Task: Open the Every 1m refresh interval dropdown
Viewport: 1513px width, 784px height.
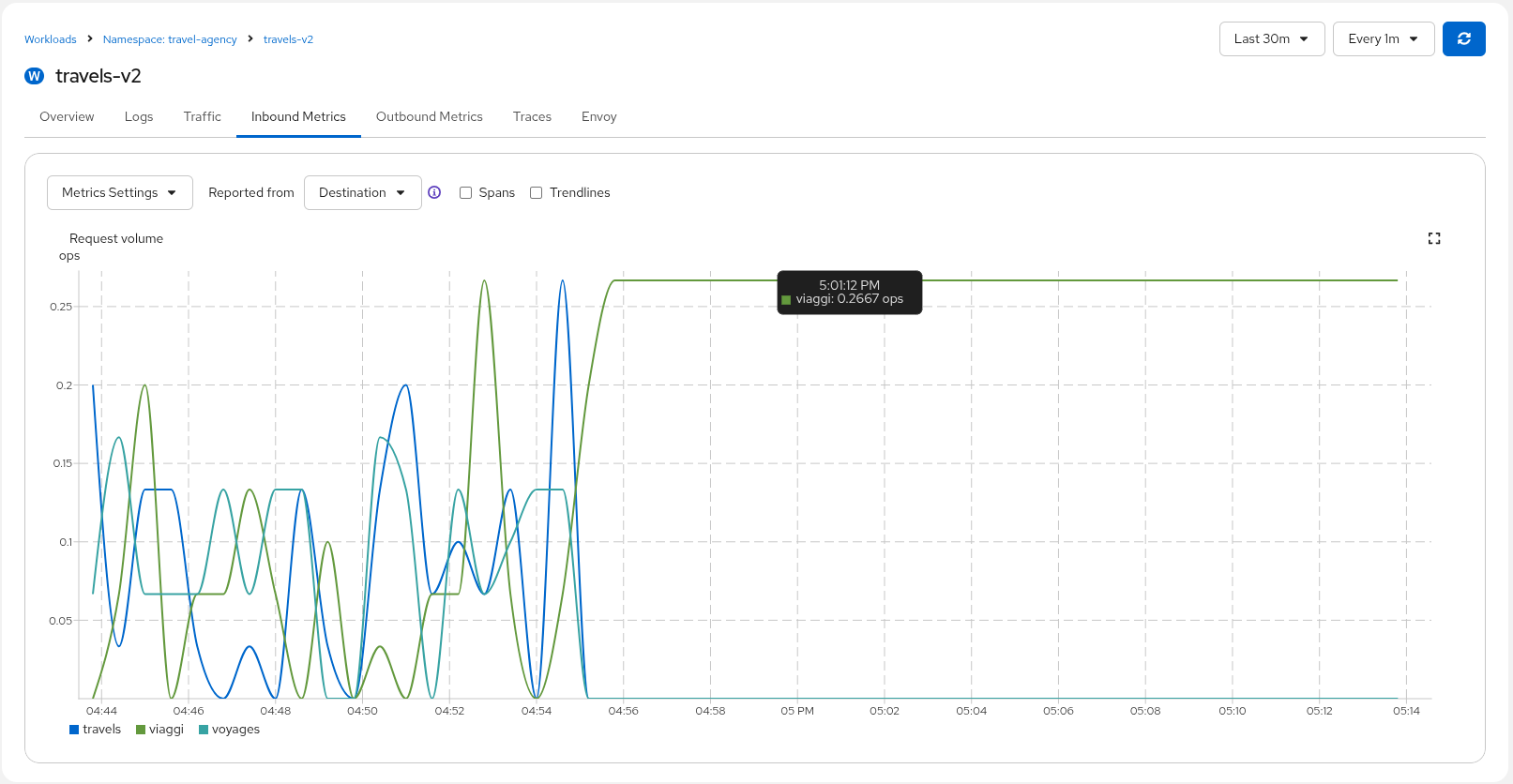Action: [x=1384, y=38]
